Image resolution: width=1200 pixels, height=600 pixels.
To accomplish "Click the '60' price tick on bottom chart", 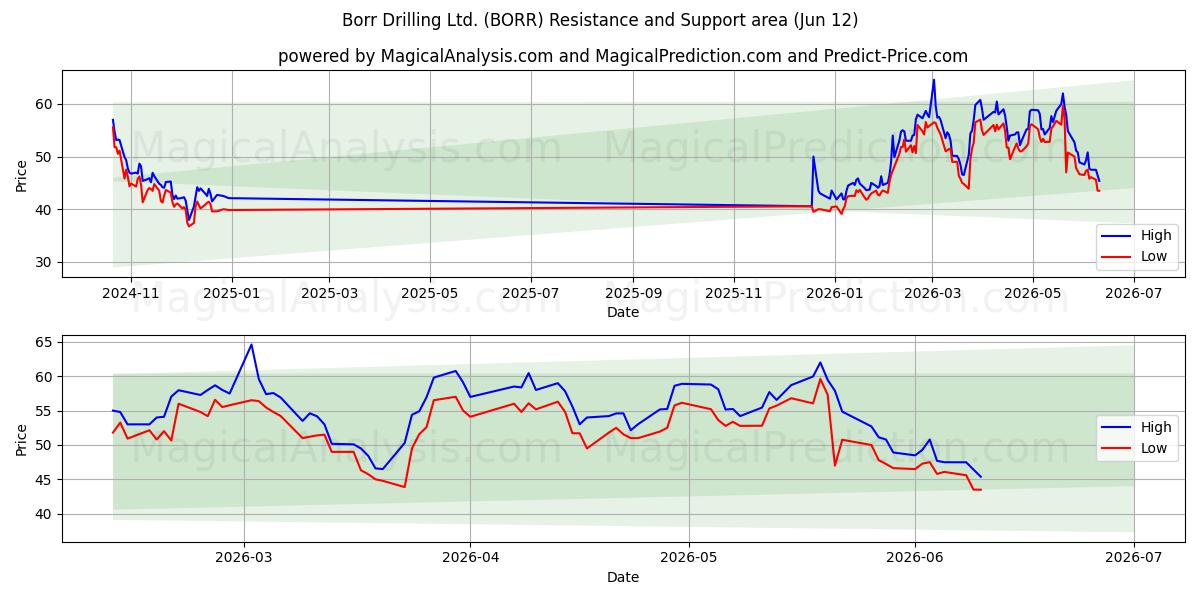I will [x=46, y=377].
